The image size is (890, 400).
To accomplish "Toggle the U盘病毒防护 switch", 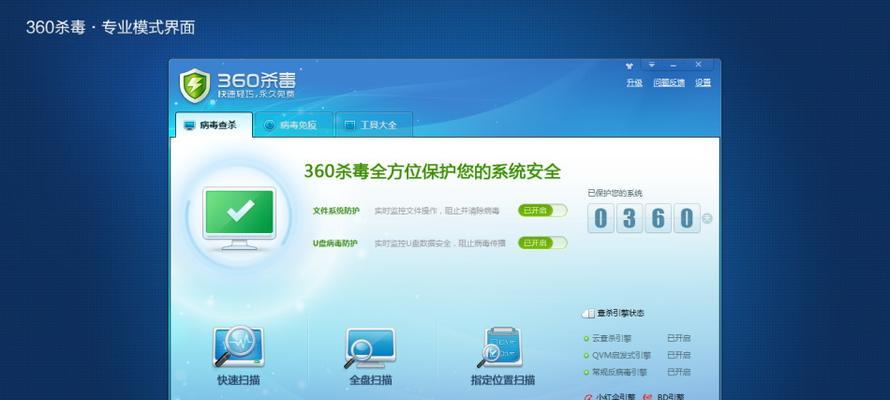I will click(x=543, y=243).
